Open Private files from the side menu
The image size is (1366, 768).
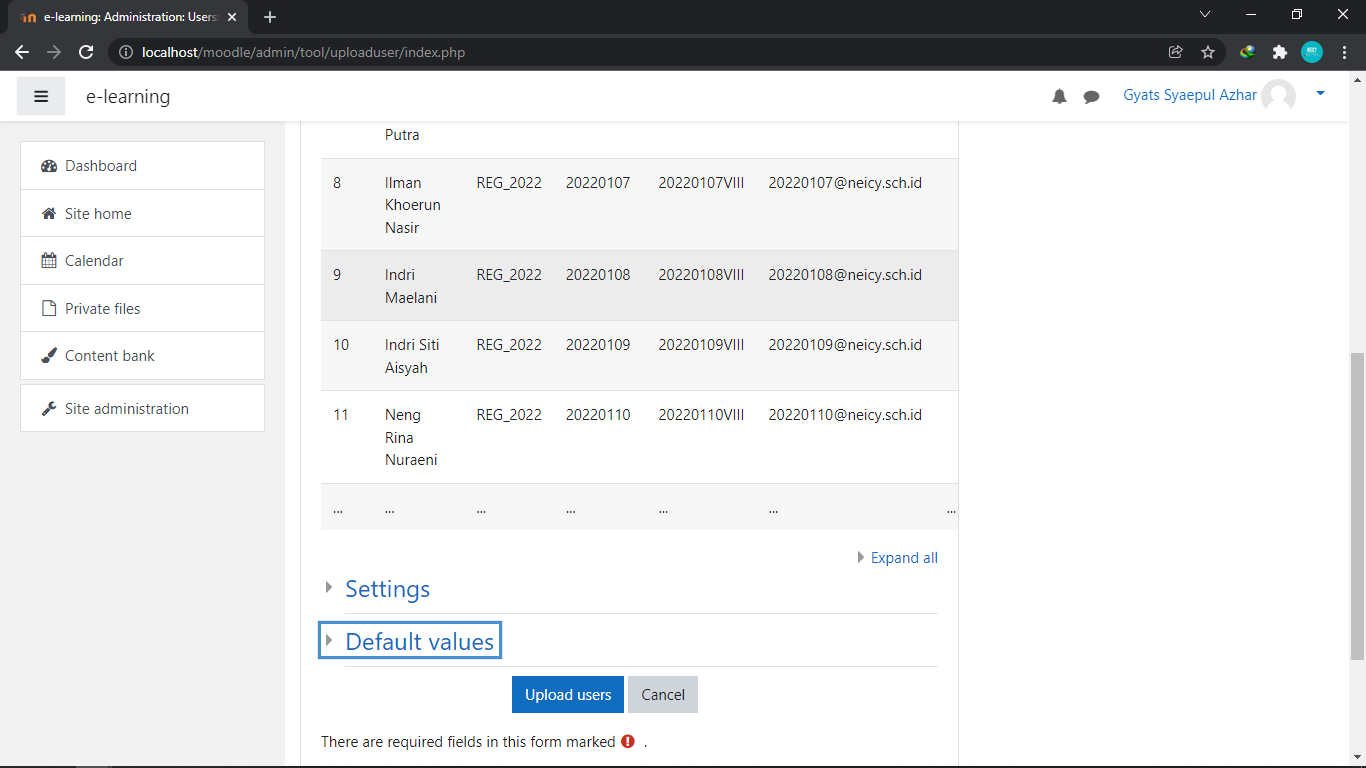(x=142, y=308)
